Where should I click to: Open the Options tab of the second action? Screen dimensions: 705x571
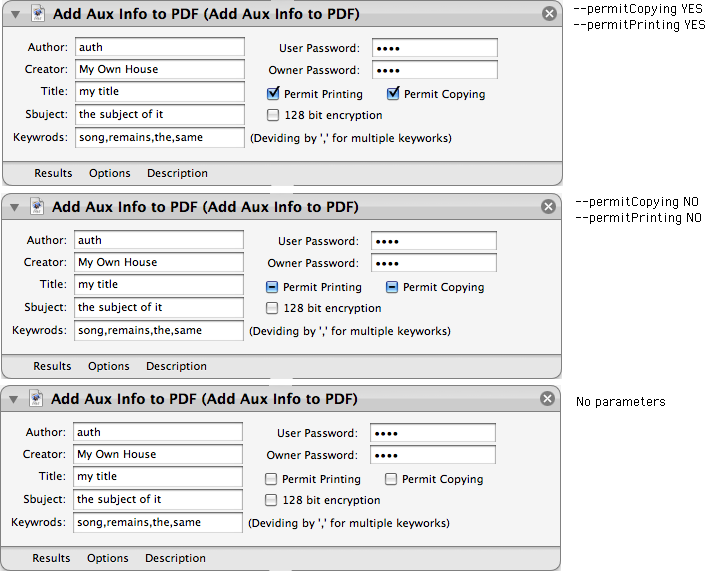(x=109, y=366)
